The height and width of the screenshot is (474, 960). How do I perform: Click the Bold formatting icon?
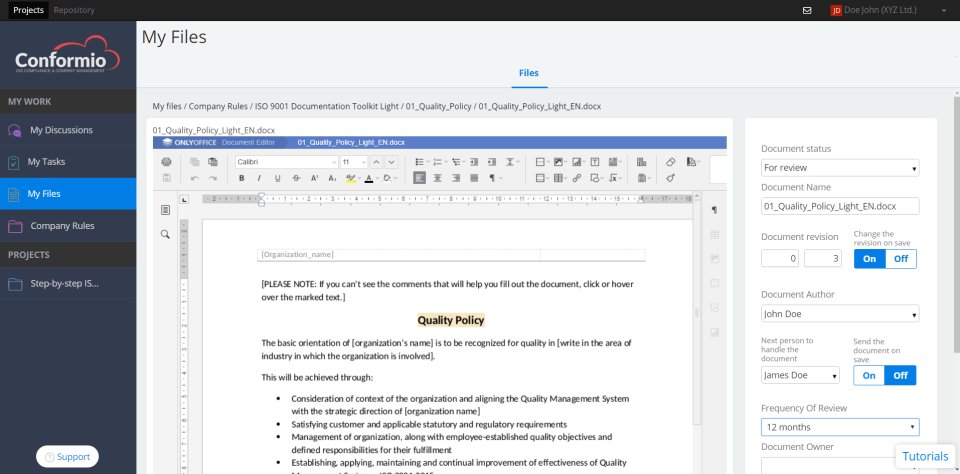click(x=242, y=178)
